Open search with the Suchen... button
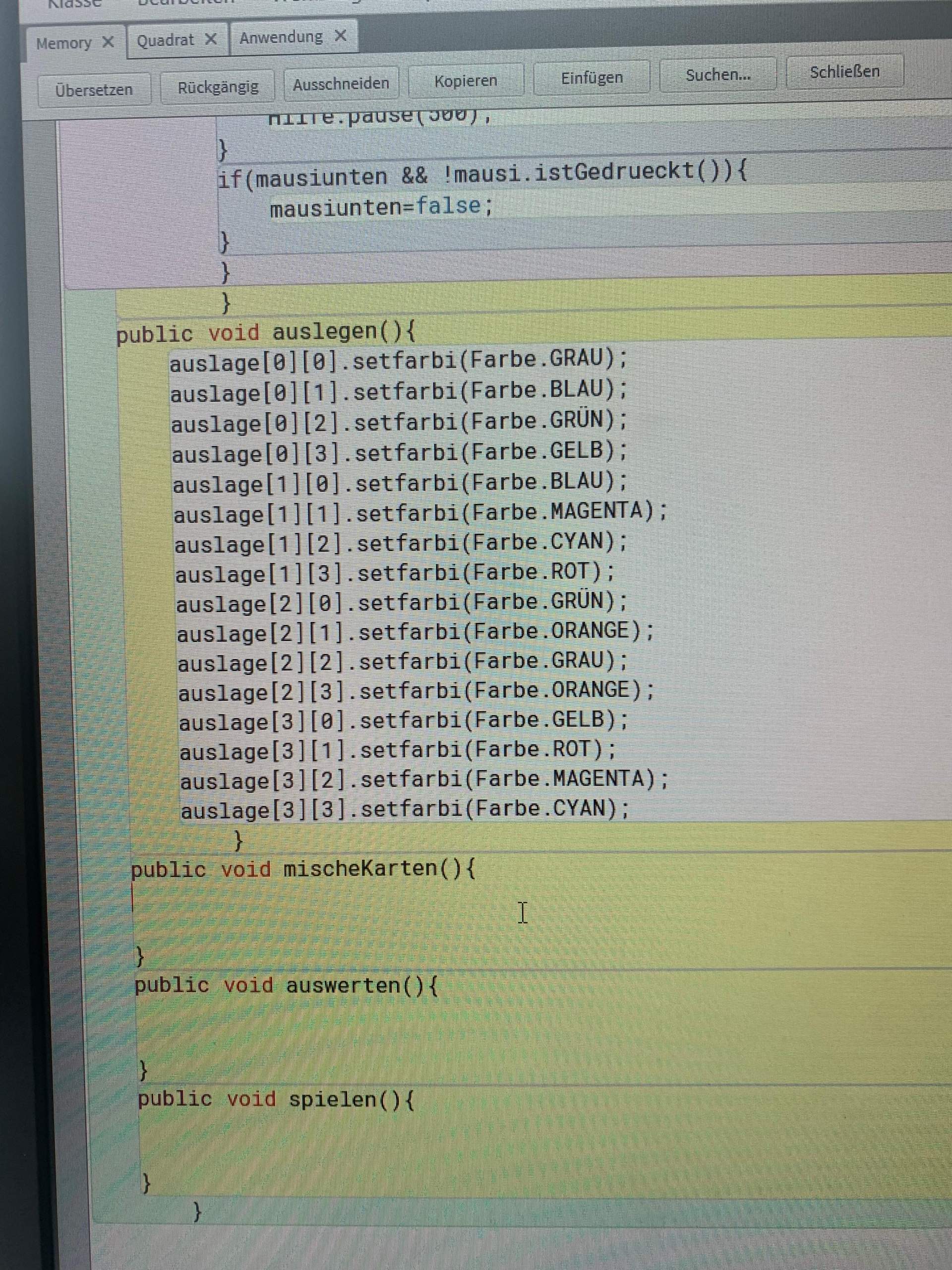Viewport: 952px width, 1270px height. click(x=718, y=74)
